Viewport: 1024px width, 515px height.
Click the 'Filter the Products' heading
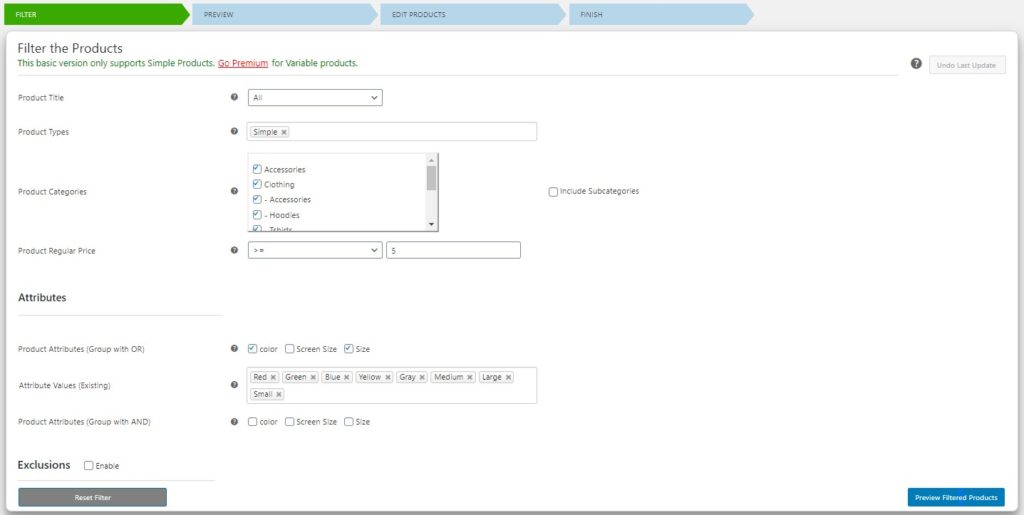point(70,48)
